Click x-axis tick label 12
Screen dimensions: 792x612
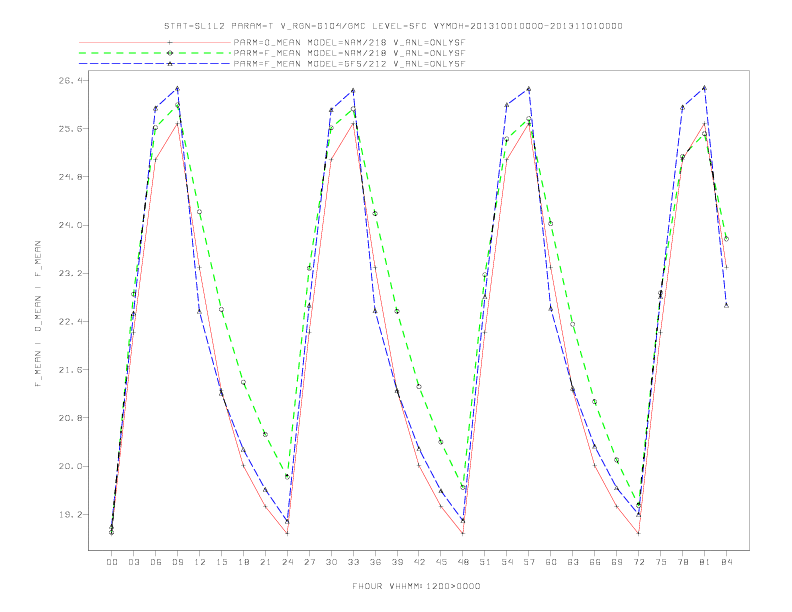coord(200,562)
